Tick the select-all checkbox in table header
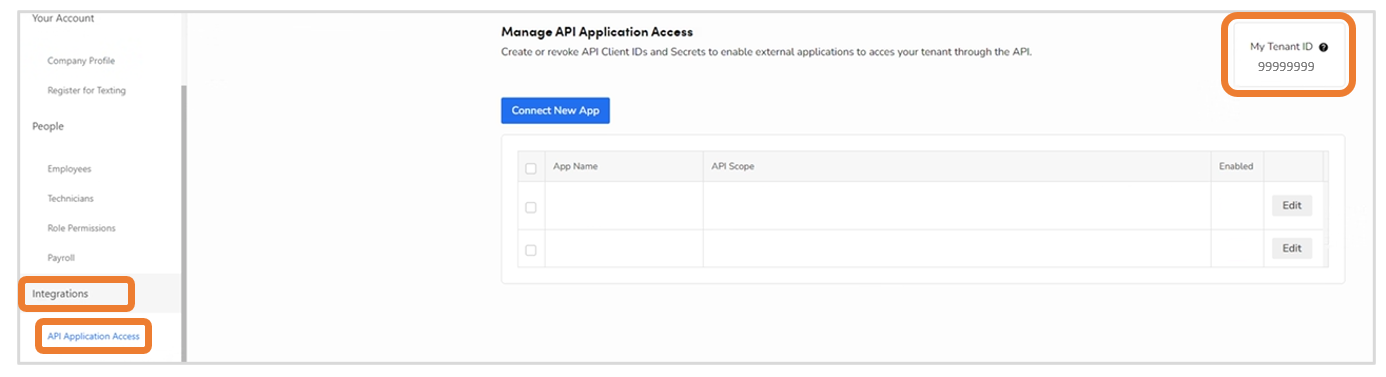Screen dimensions: 1386x377 (x=531, y=168)
